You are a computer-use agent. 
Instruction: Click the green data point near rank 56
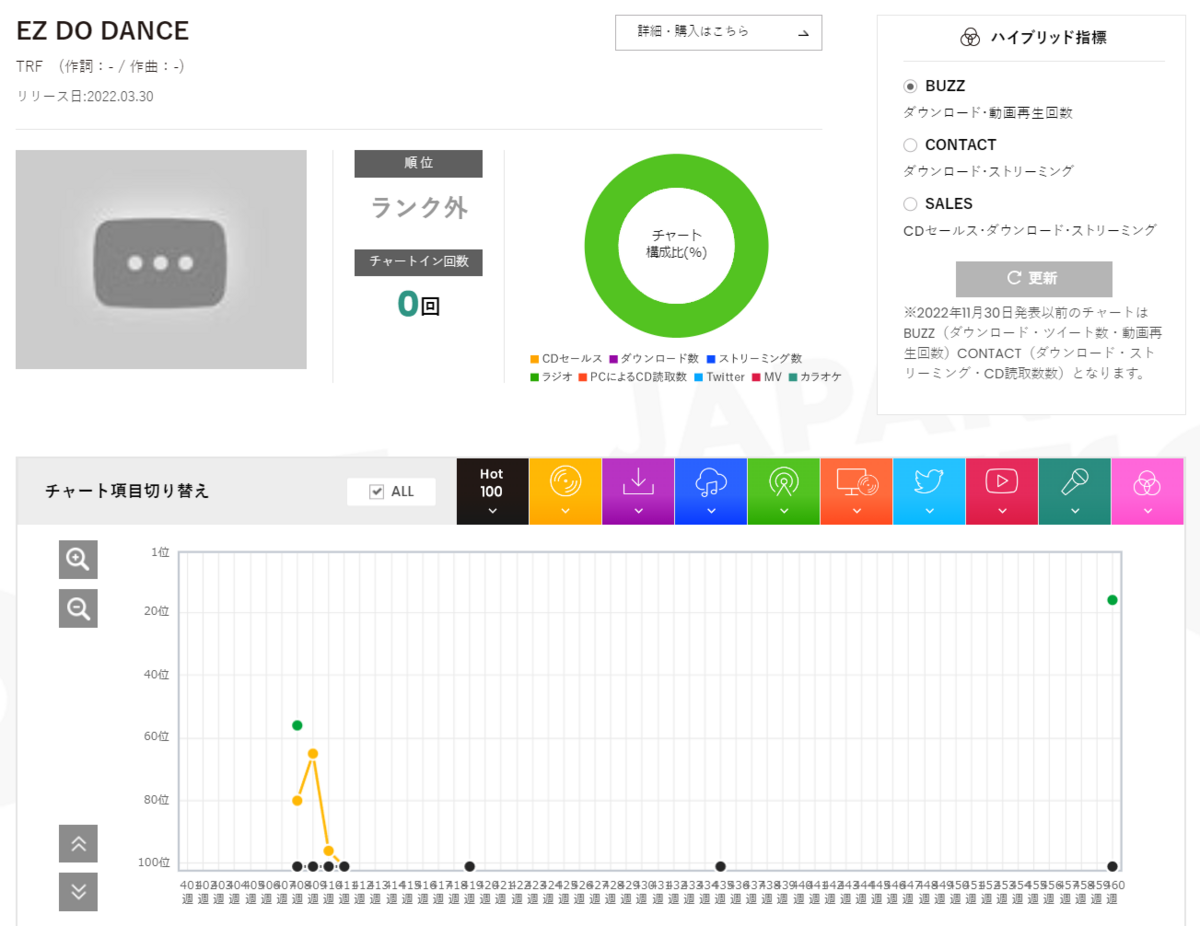click(297, 725)
